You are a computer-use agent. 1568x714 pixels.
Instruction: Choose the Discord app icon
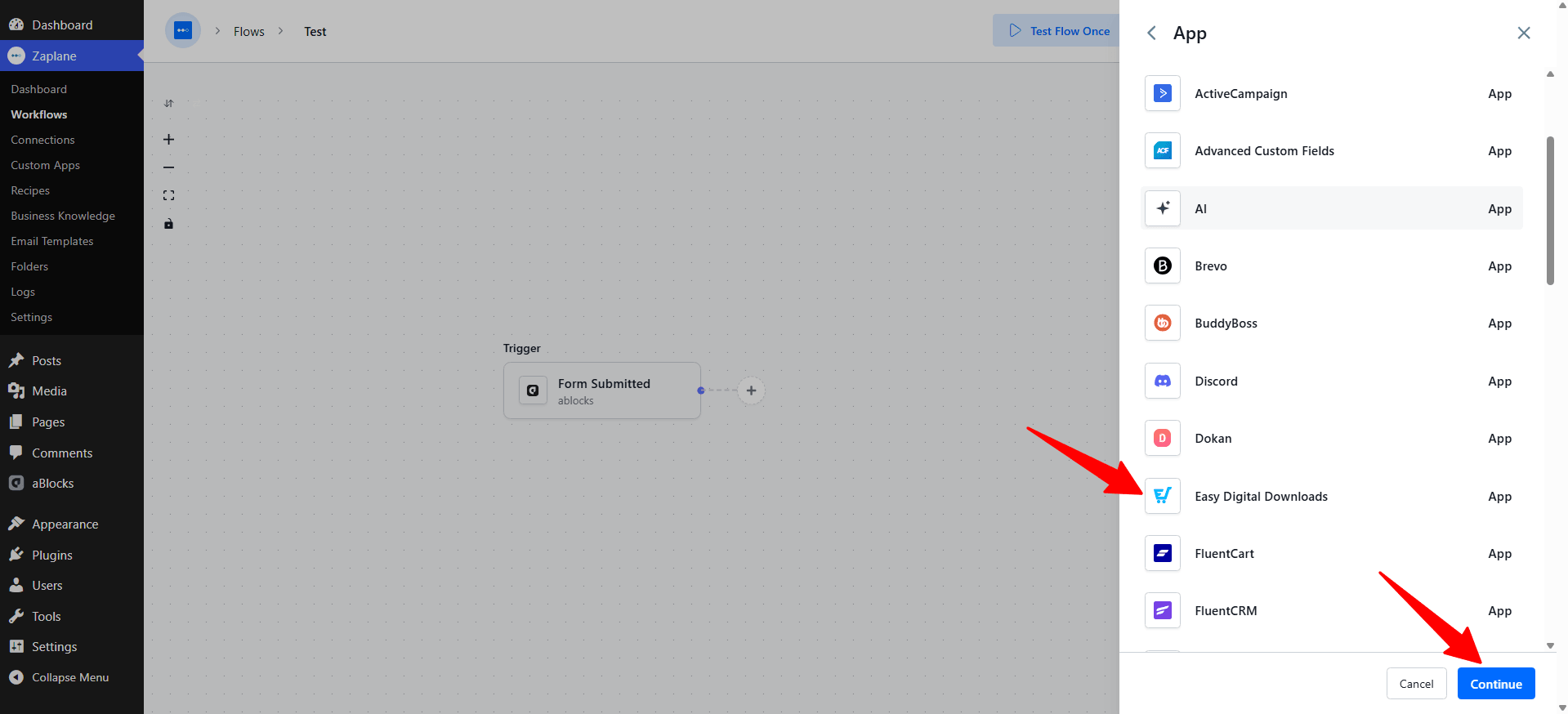[1163, 382]
